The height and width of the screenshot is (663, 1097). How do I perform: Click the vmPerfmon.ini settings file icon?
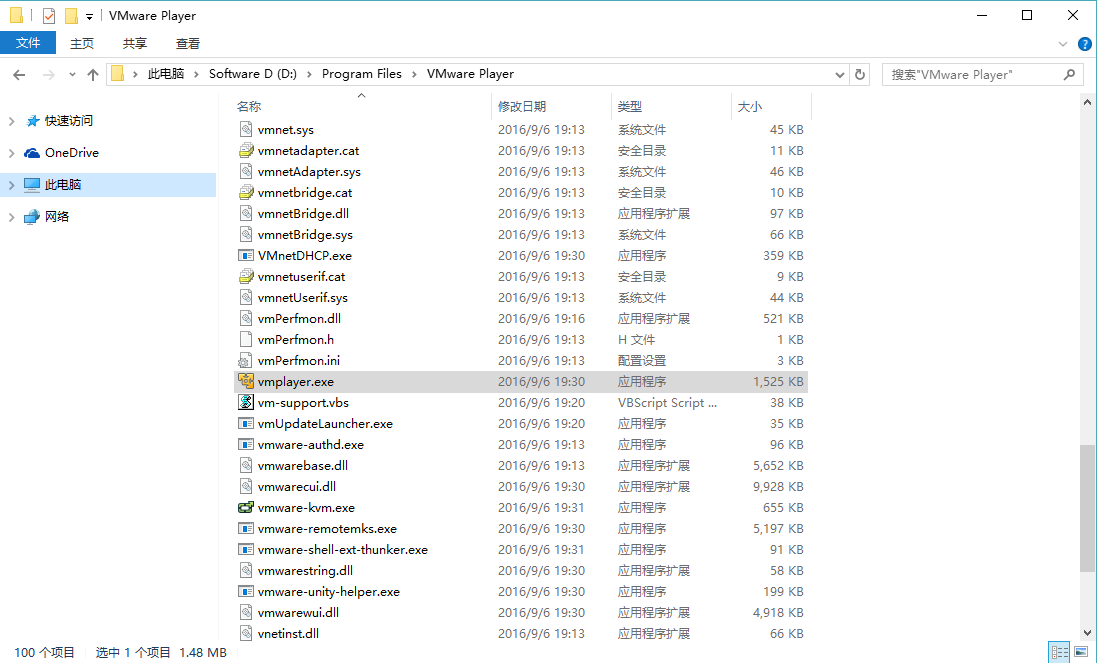246,360
